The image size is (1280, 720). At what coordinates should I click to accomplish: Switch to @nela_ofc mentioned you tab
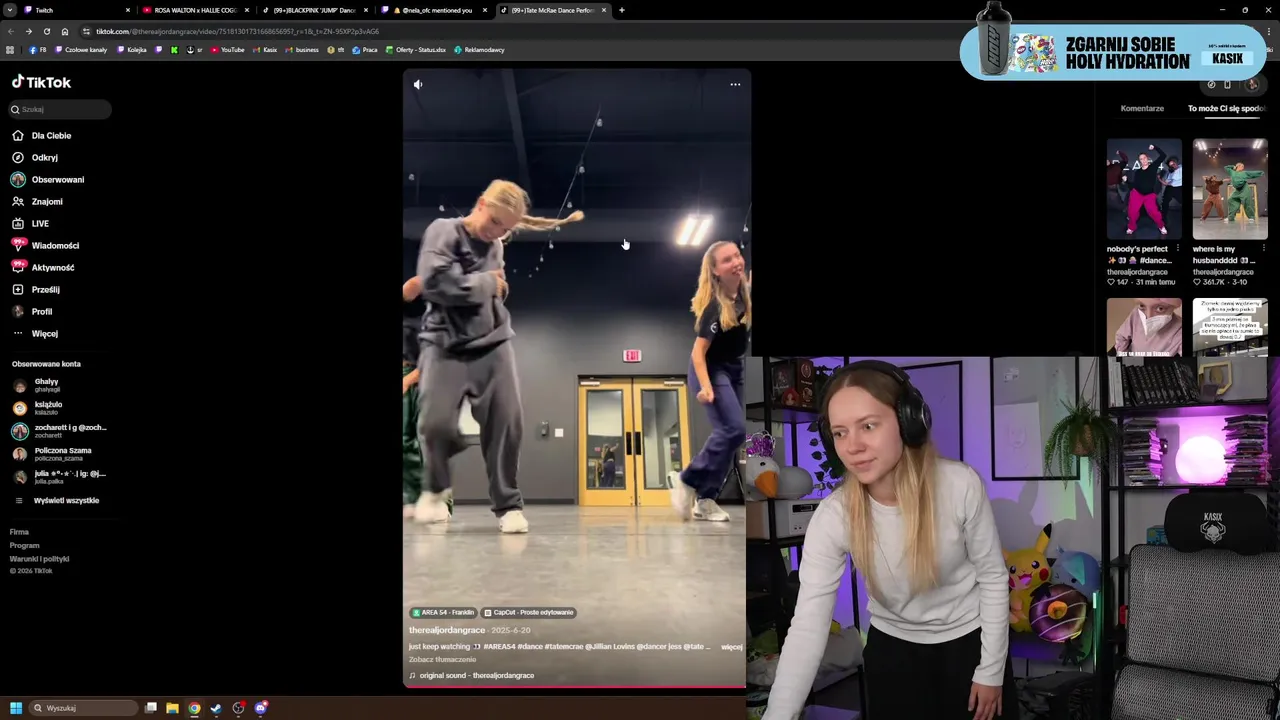point(433,10)
